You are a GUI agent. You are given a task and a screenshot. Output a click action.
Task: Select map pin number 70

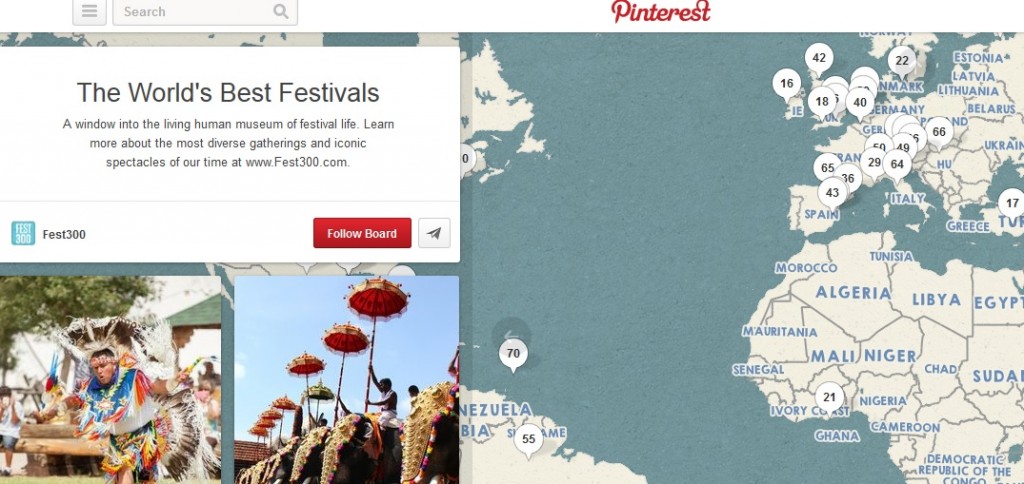click(x=513, y=355)
